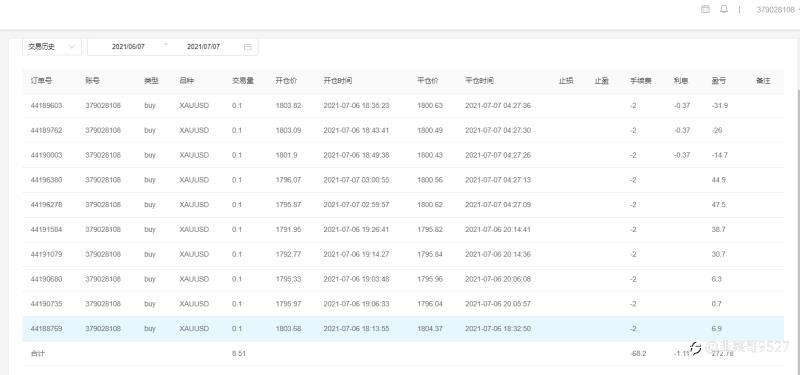
Task: Click the 合计 totals row label
Action: click(37, 353)
